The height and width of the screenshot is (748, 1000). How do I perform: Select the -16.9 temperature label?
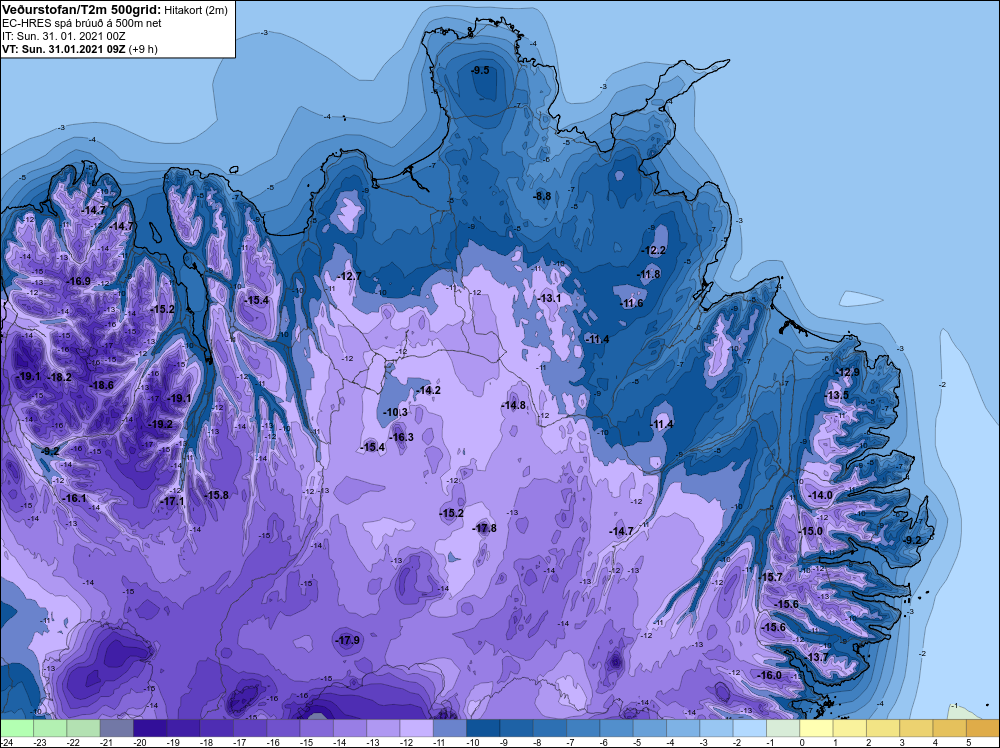(x=78, y=281)
